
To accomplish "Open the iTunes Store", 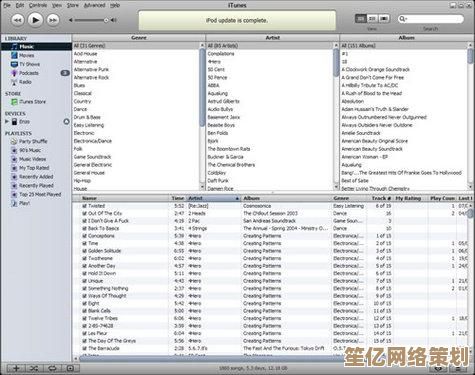I will coord(33,102).
